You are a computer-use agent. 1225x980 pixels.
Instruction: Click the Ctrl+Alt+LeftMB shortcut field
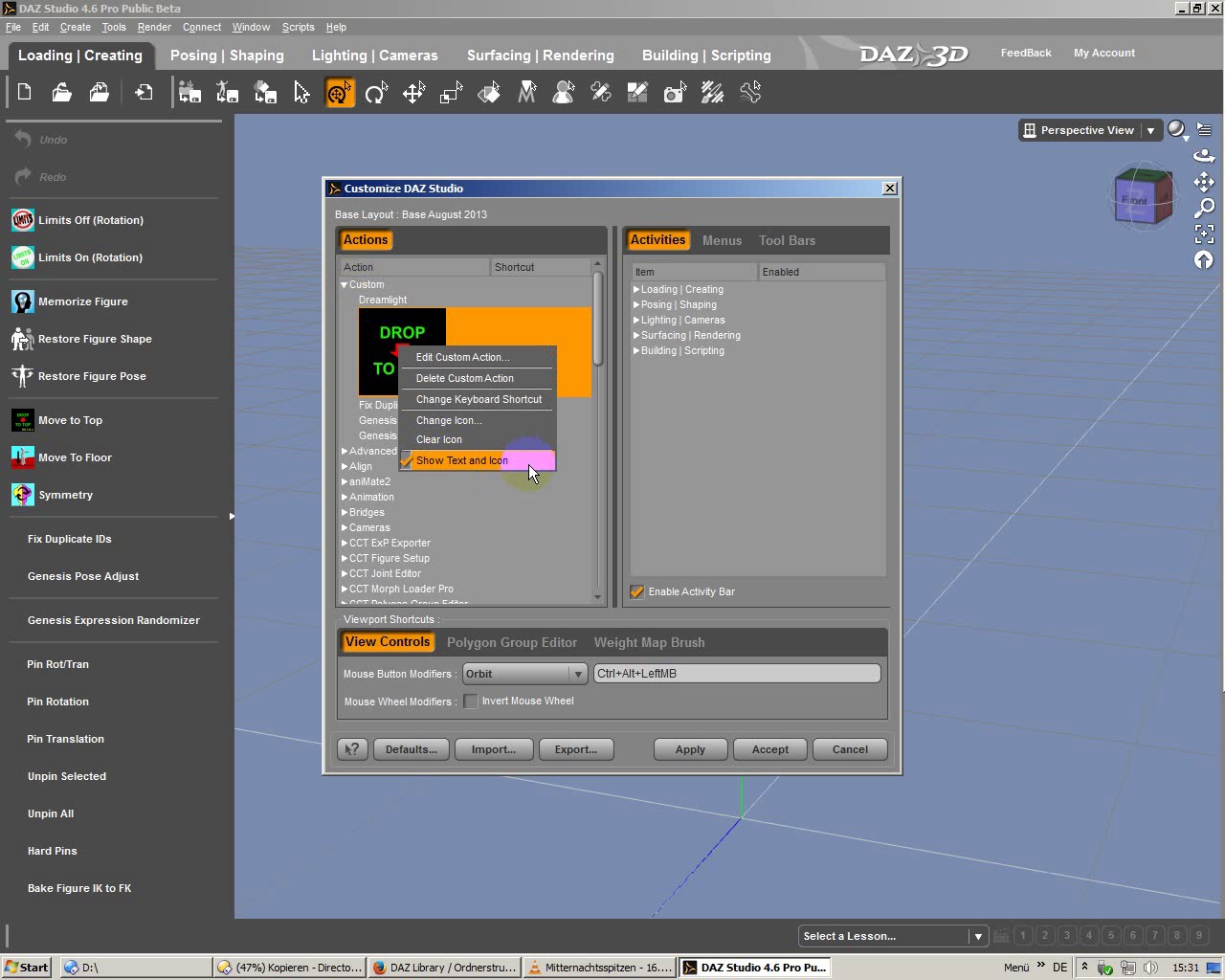pyautogui.click(x=736, y=674)
